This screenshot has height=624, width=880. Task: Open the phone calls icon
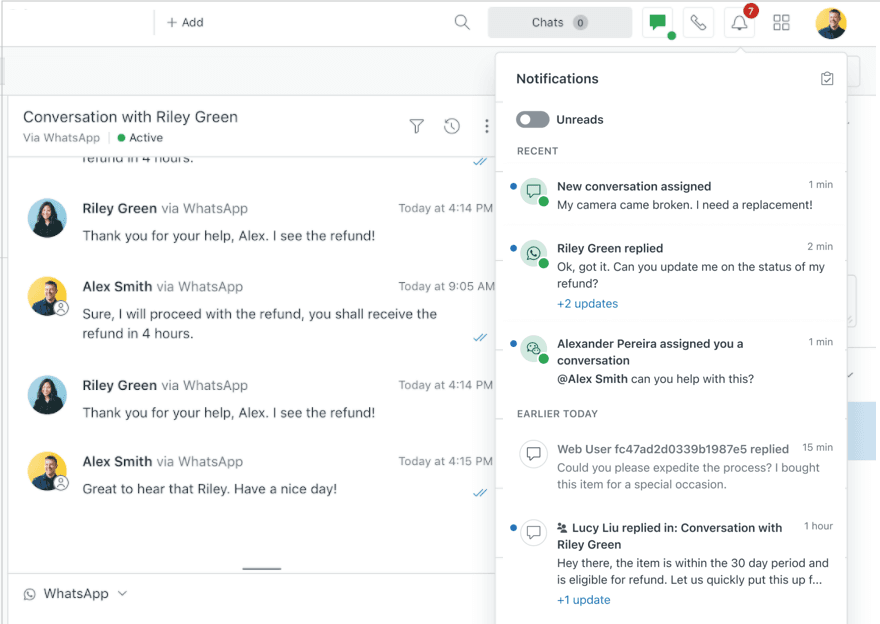(x=699, y=21)
